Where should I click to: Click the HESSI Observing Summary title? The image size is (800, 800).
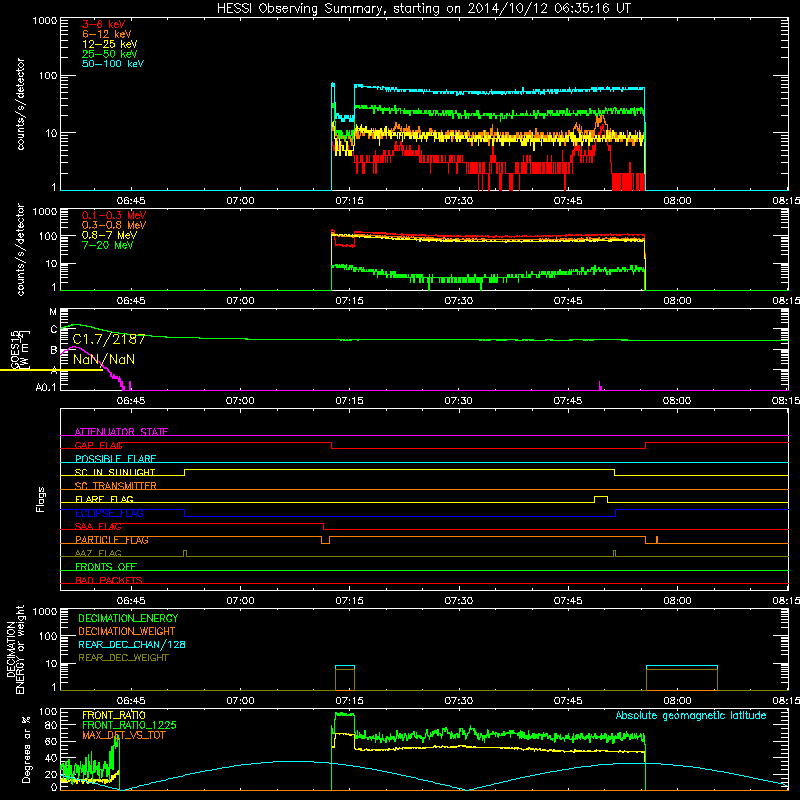tap(423, 9)
